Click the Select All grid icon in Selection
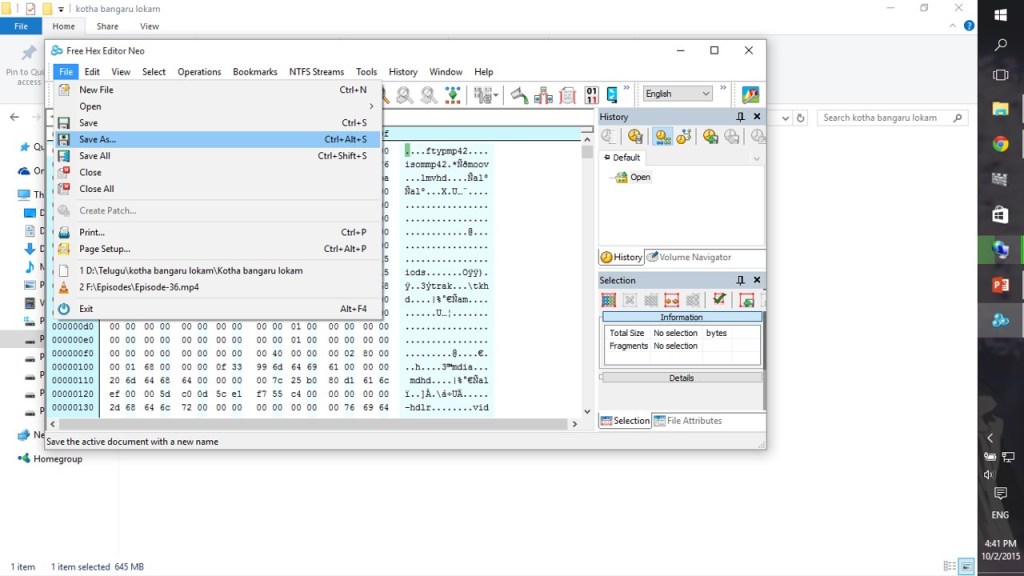Screen dimensions: 1024x576 click(609, 300)
